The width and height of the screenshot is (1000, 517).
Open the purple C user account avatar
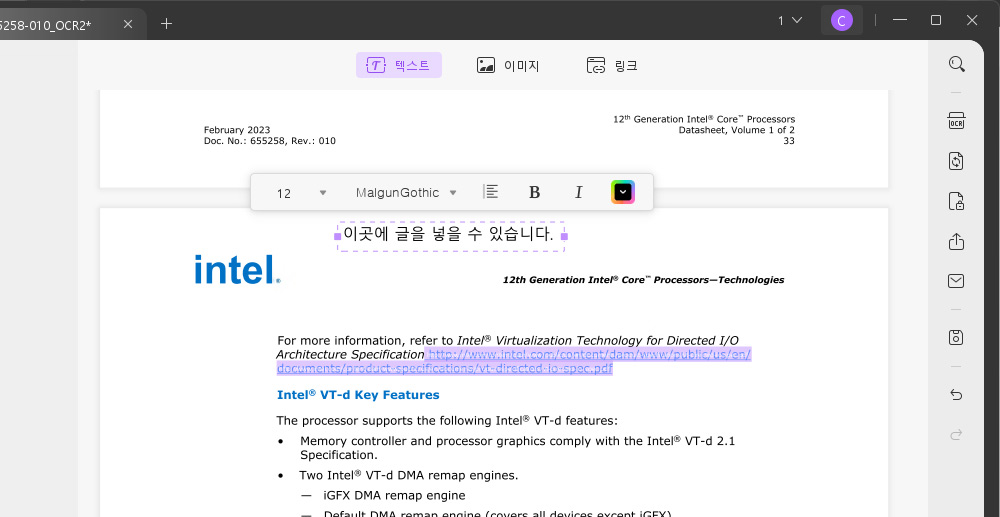[x=841, y=21]
